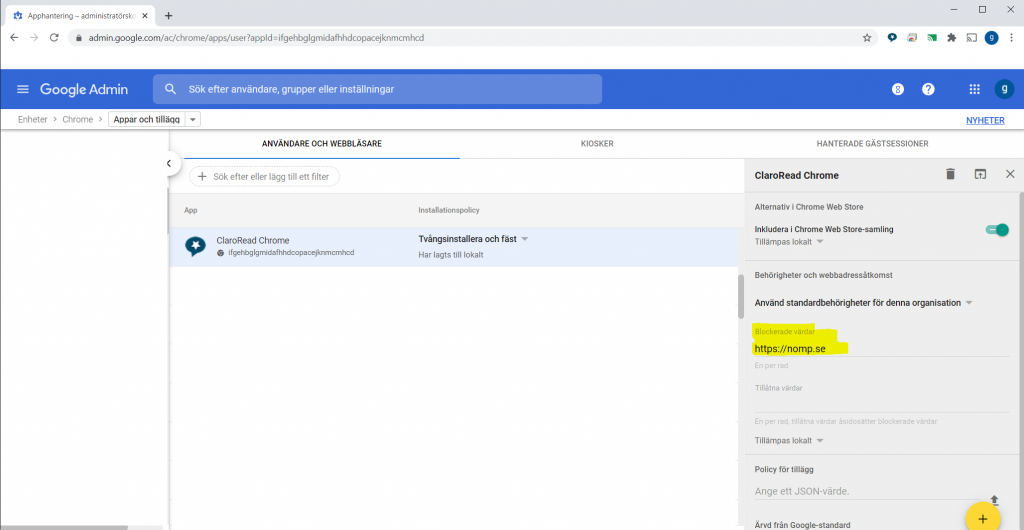The width and height of the screenshot is (1024, 530).
Task: Click the Installationspolicy column header
Action: click(449, 210)
